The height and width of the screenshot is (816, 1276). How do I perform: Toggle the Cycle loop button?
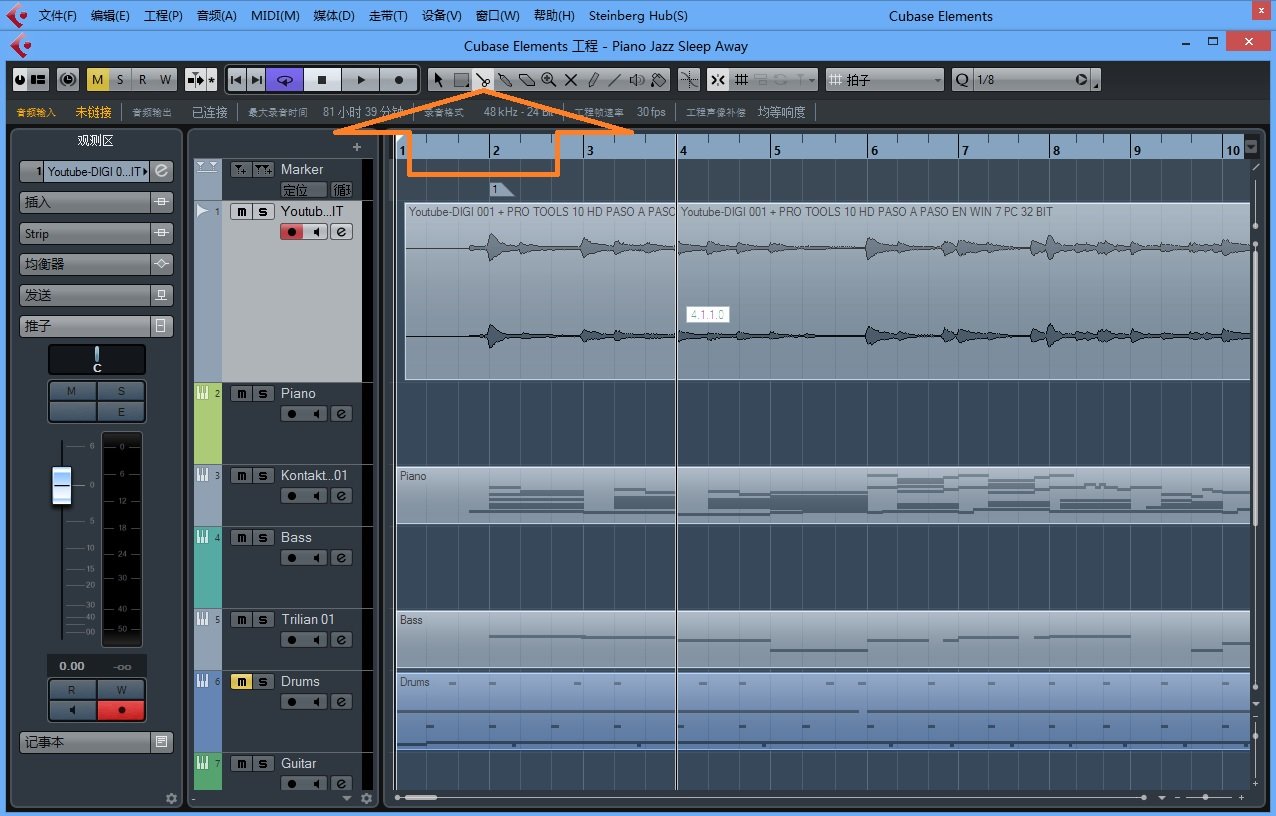click(x=285, y=80)
